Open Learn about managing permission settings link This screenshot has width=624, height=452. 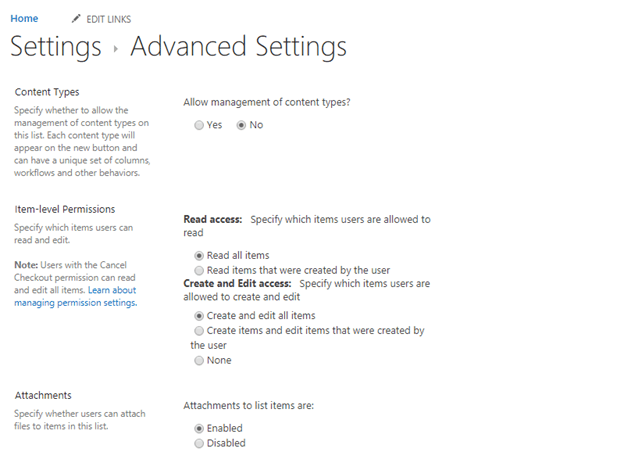coord(76,296)
